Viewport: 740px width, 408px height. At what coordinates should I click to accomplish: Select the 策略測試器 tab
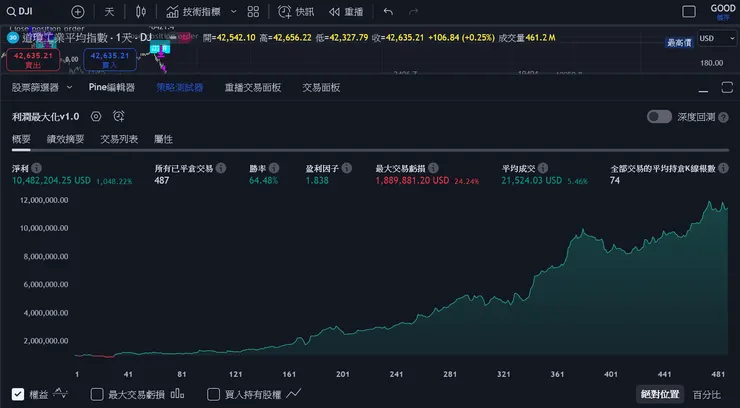[x=180, y=87]
